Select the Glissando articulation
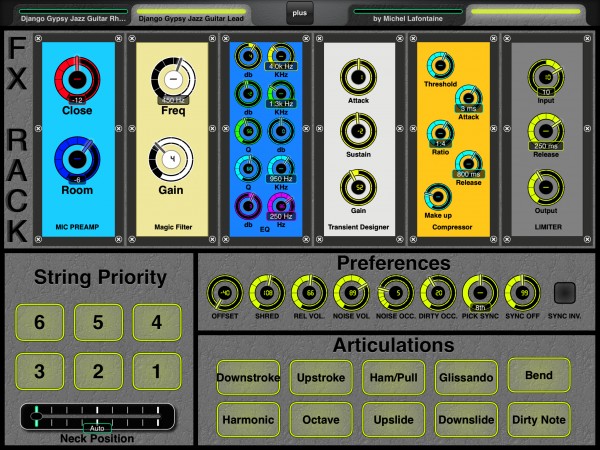The width and height of the screenshot is (600, 450). [x=466, y=377]
